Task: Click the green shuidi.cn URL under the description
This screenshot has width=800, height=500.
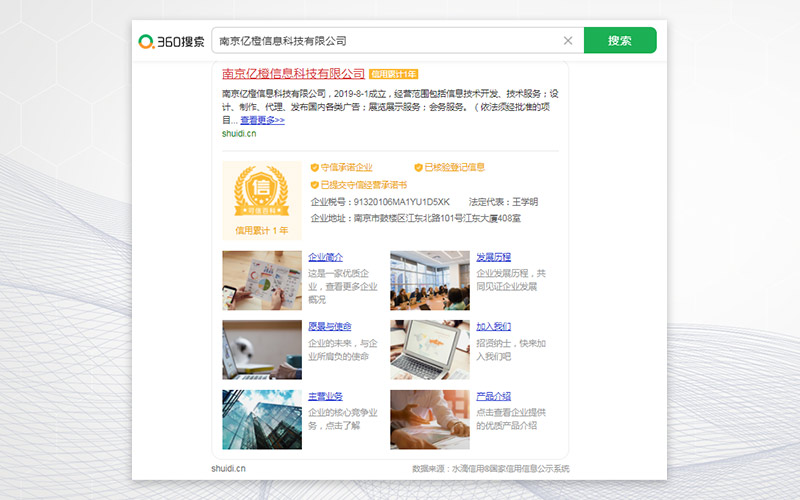Action: [x=239, y=133]
